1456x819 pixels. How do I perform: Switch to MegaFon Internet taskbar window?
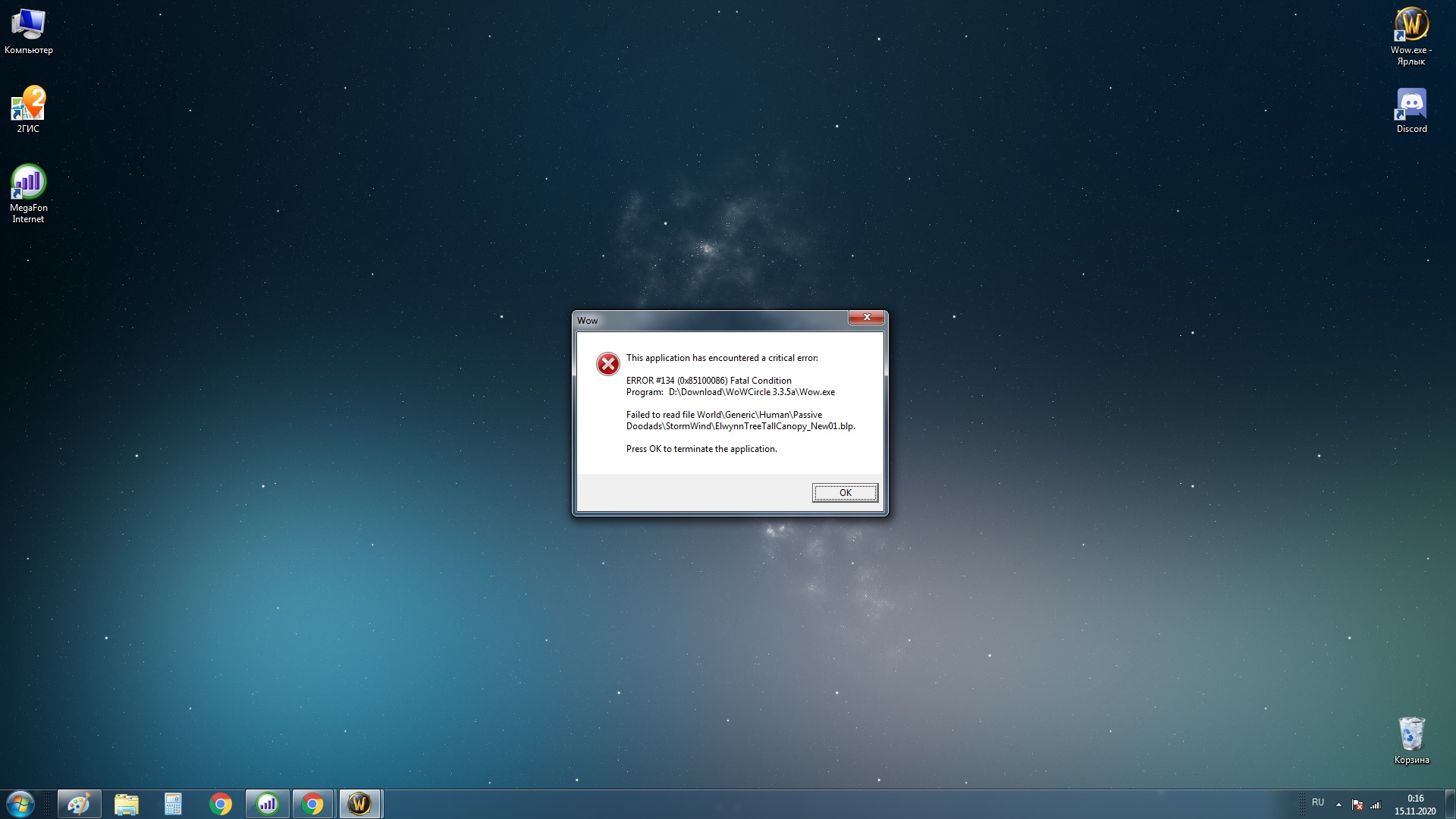(x=267, y=804)
